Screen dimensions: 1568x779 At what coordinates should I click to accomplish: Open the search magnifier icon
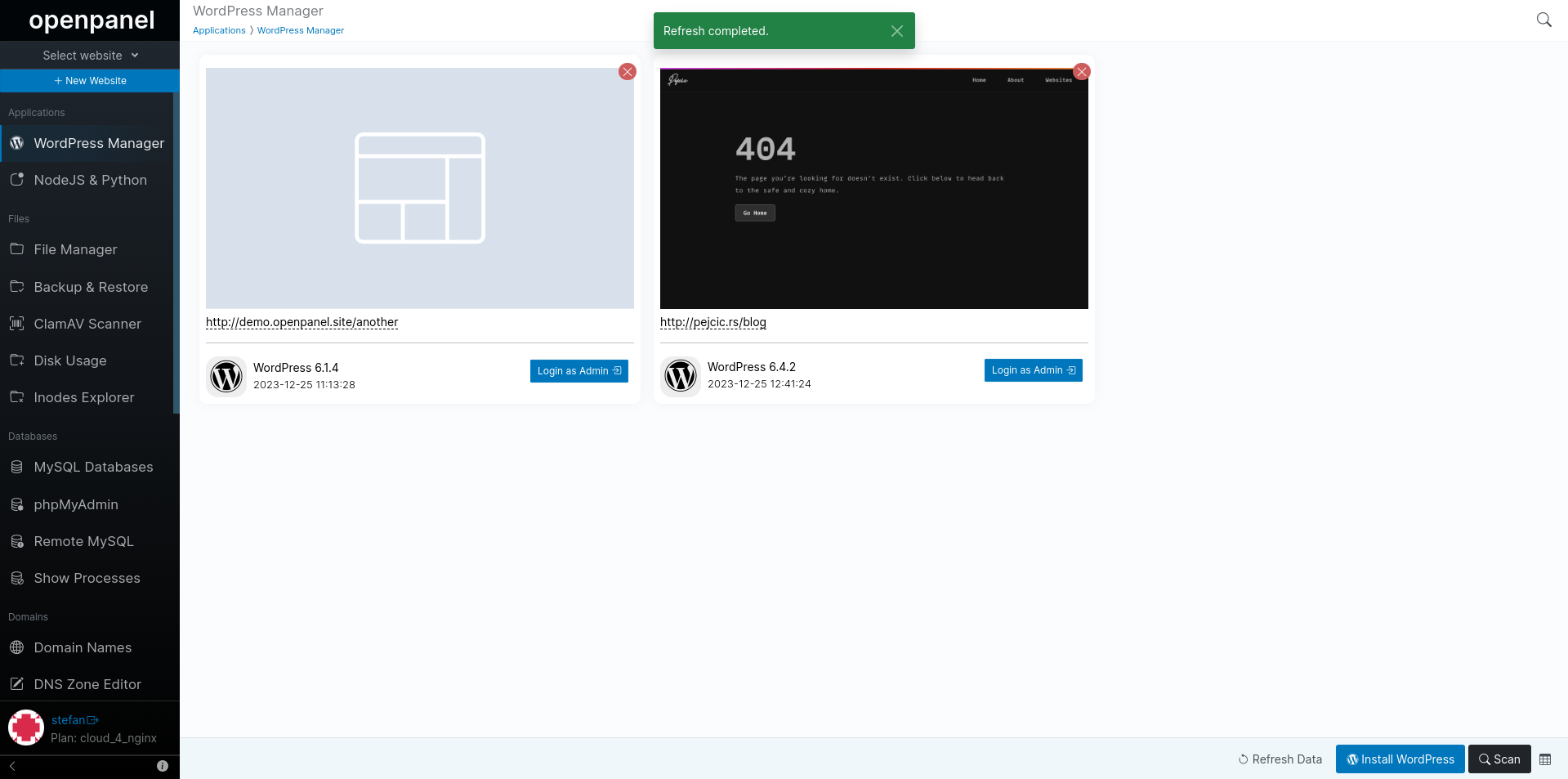1543,20
